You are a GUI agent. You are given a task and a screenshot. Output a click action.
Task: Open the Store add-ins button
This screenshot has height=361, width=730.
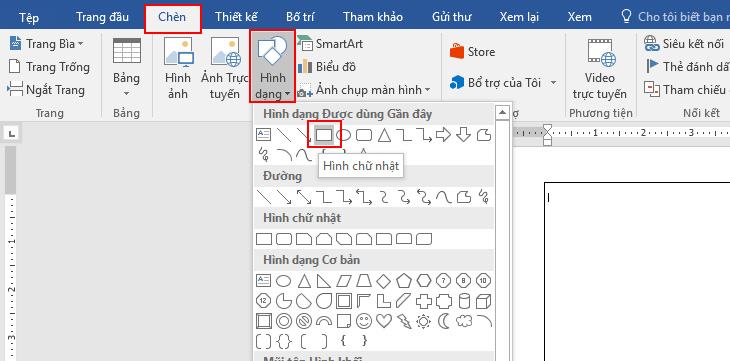[472, 52]
